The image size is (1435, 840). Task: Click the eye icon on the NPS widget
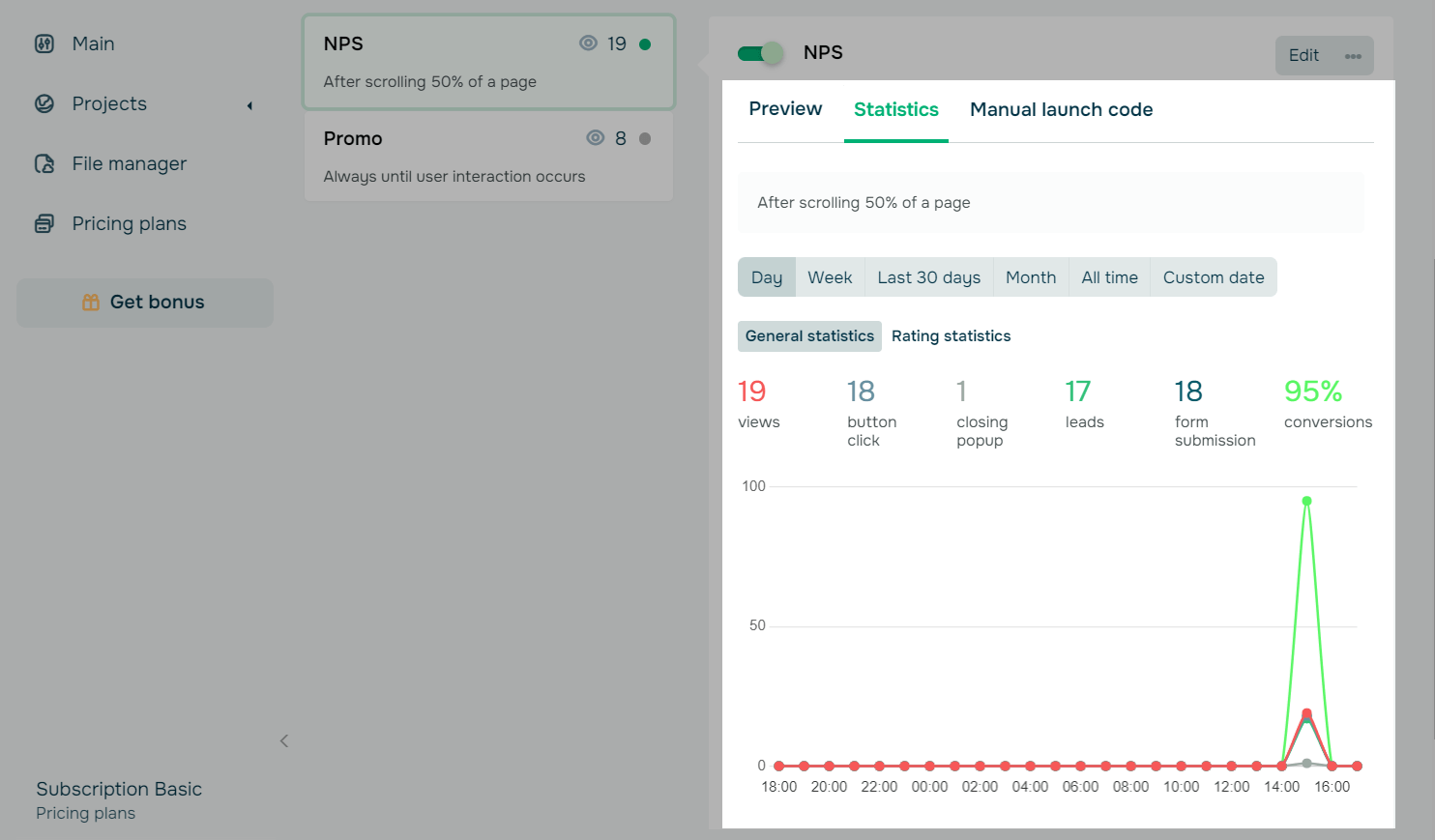(x=589, y=43)
